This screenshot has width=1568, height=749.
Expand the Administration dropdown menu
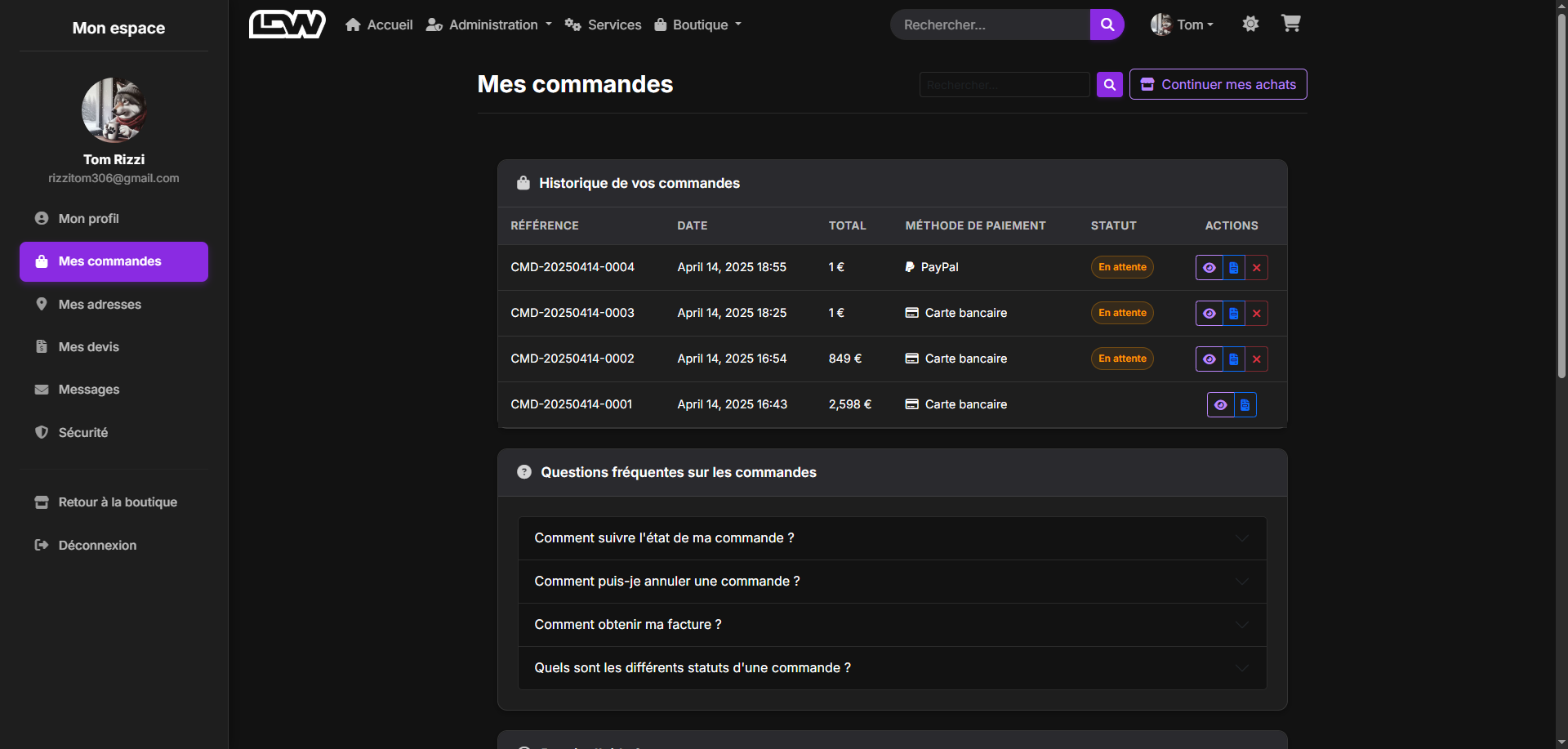coord(488,25)
